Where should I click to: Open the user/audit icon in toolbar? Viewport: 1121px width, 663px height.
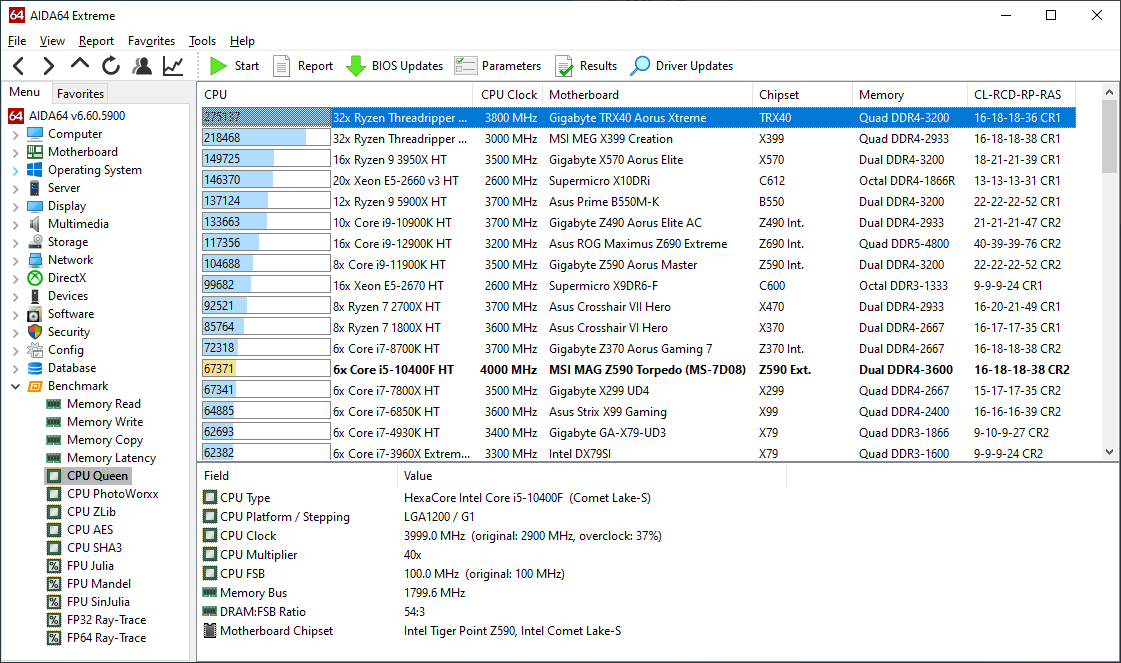(x=142, y=66)
